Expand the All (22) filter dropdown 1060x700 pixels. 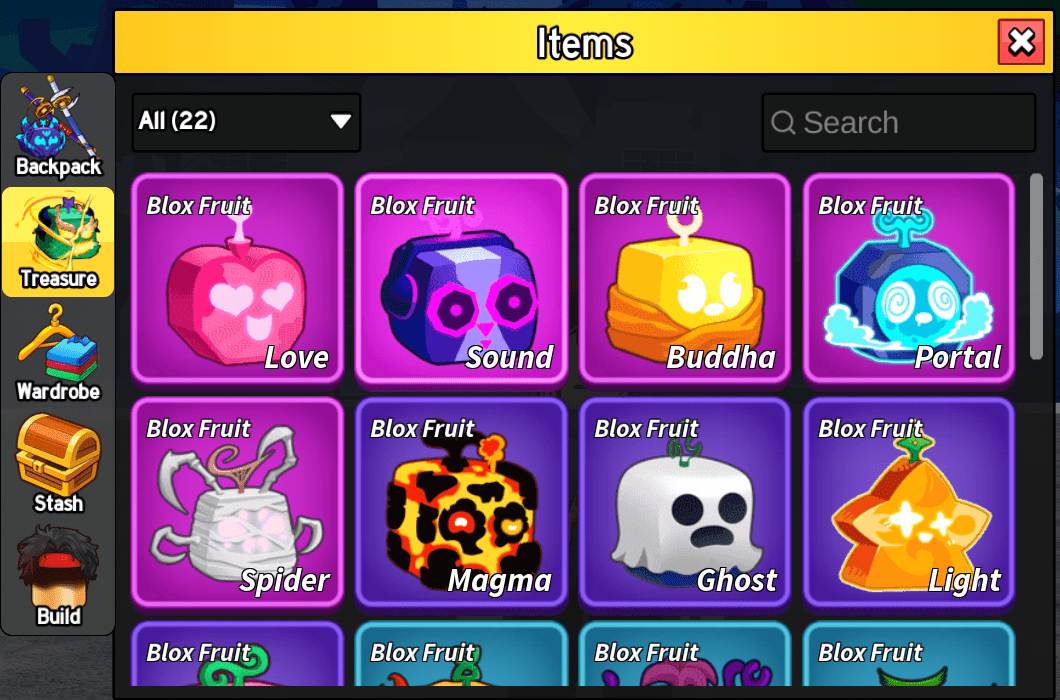246,122
